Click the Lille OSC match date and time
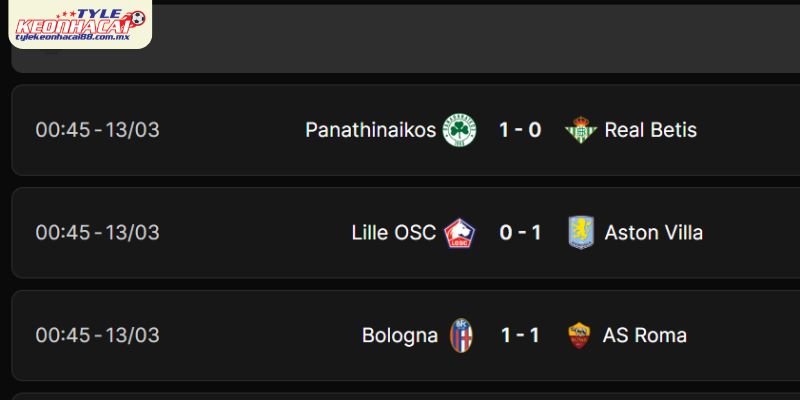The image size is (800, 400). tap(98, 233)
